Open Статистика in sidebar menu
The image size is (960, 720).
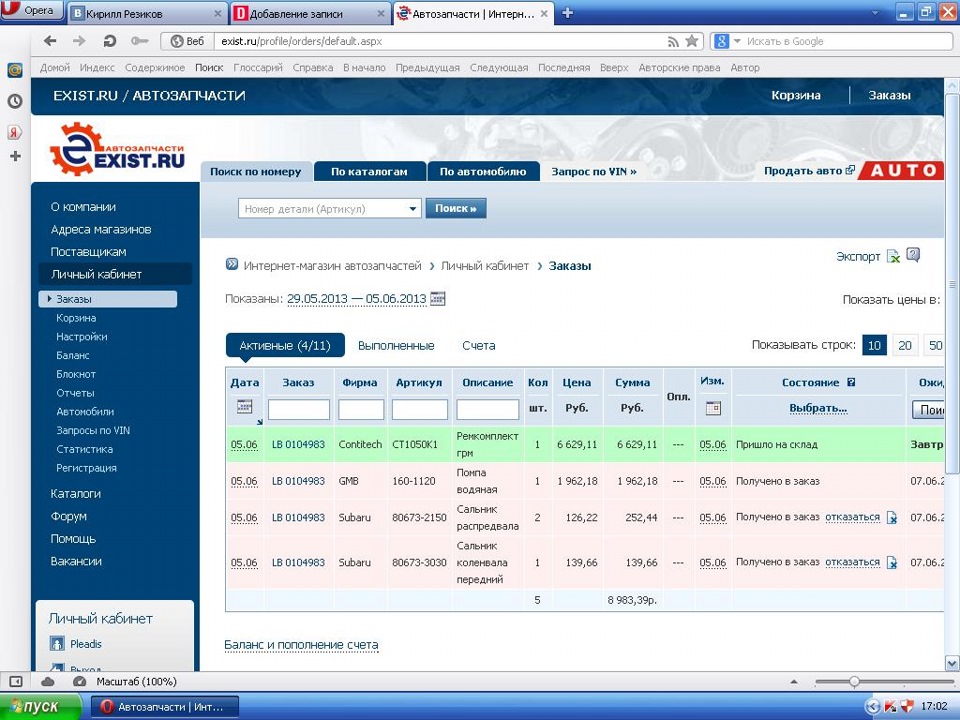click(84, 449)
